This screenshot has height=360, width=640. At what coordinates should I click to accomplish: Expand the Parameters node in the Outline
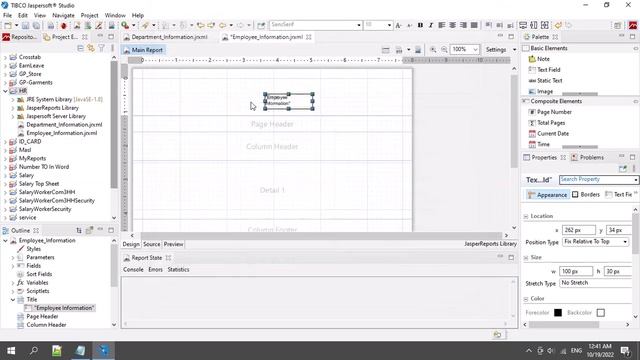13,258
